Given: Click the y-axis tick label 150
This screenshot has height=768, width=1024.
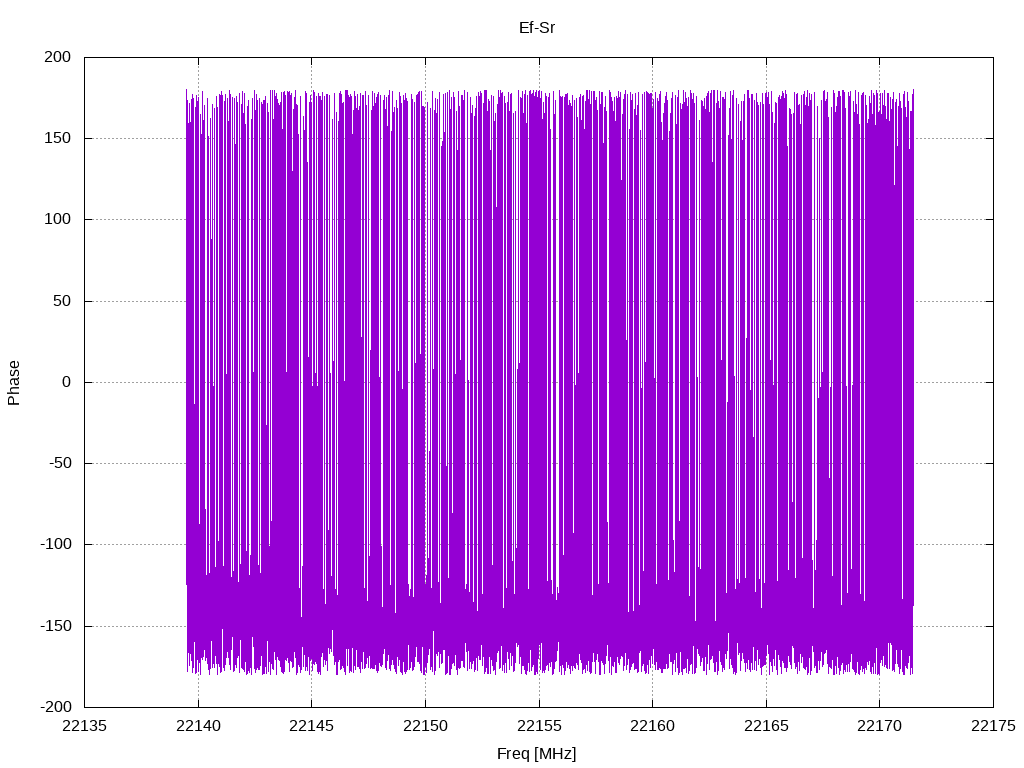Looking at the screenshot, I should point(57,138).
